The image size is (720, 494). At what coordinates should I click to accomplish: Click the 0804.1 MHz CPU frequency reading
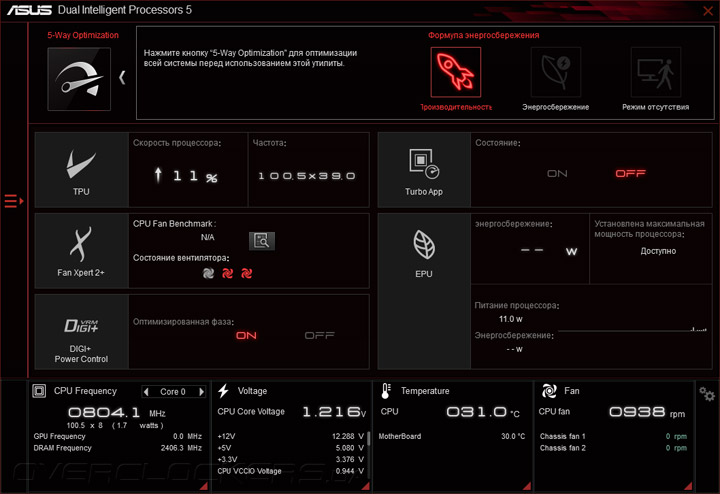pos(117,412)
